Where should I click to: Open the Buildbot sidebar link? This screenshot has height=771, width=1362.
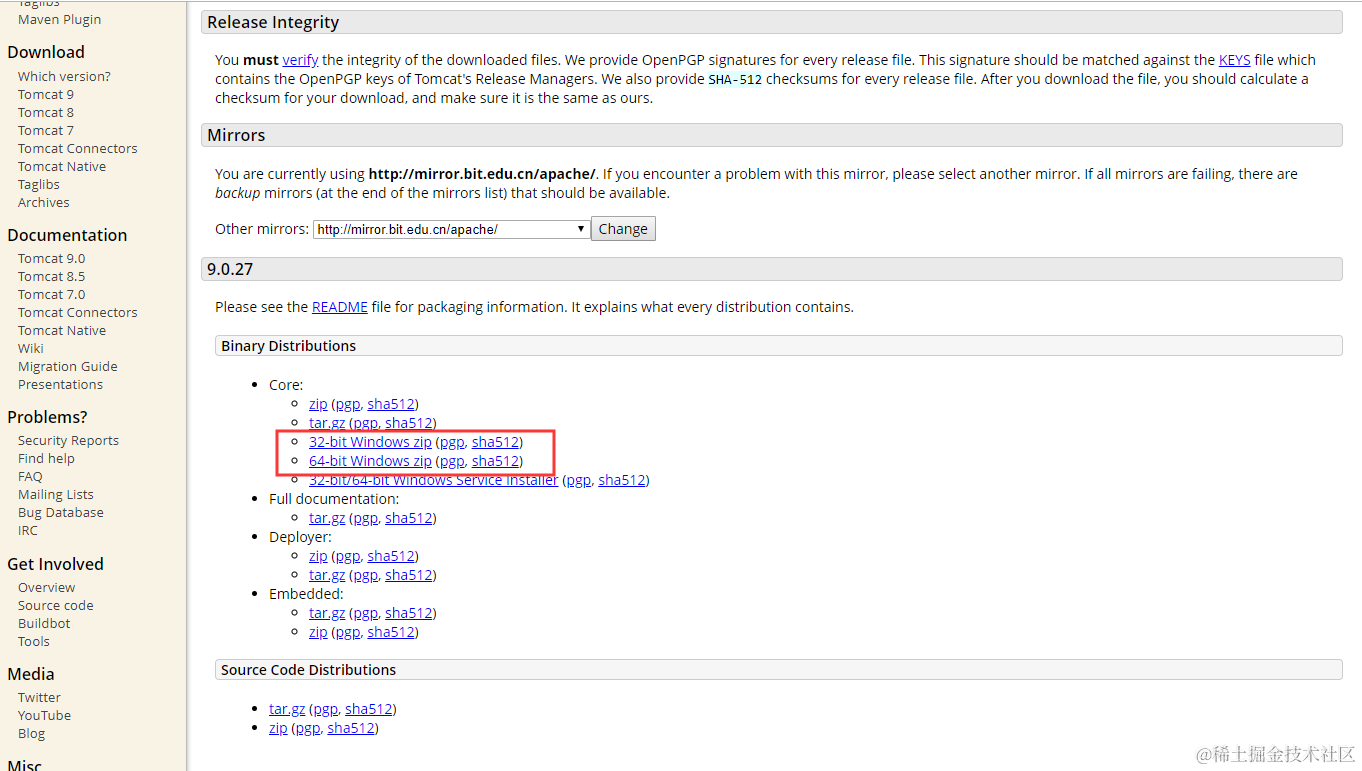pos(44,623)
